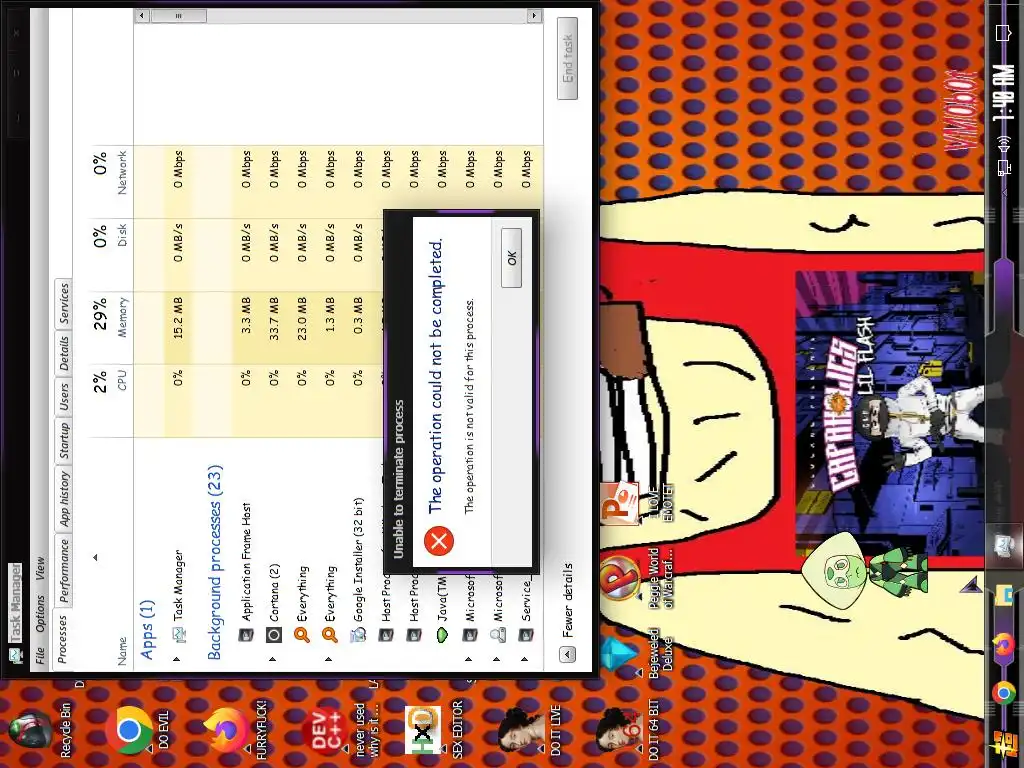Click the Cortana circle icon
This screenshot has width=1024, height=768.
(x=274, y=634)
